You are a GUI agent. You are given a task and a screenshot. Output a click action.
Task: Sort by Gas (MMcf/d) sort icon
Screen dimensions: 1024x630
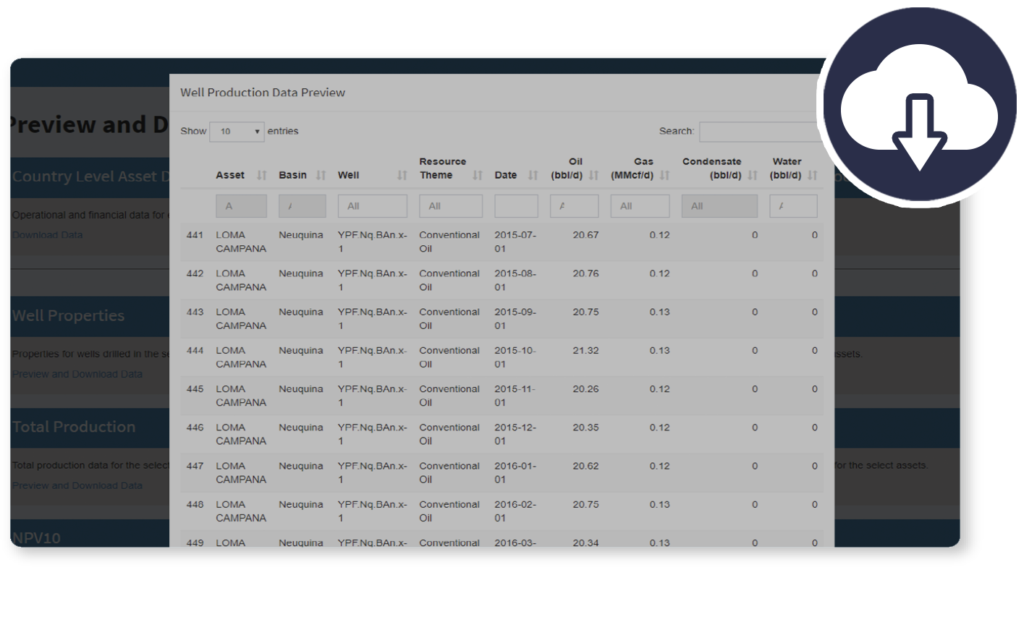(664, 176)
